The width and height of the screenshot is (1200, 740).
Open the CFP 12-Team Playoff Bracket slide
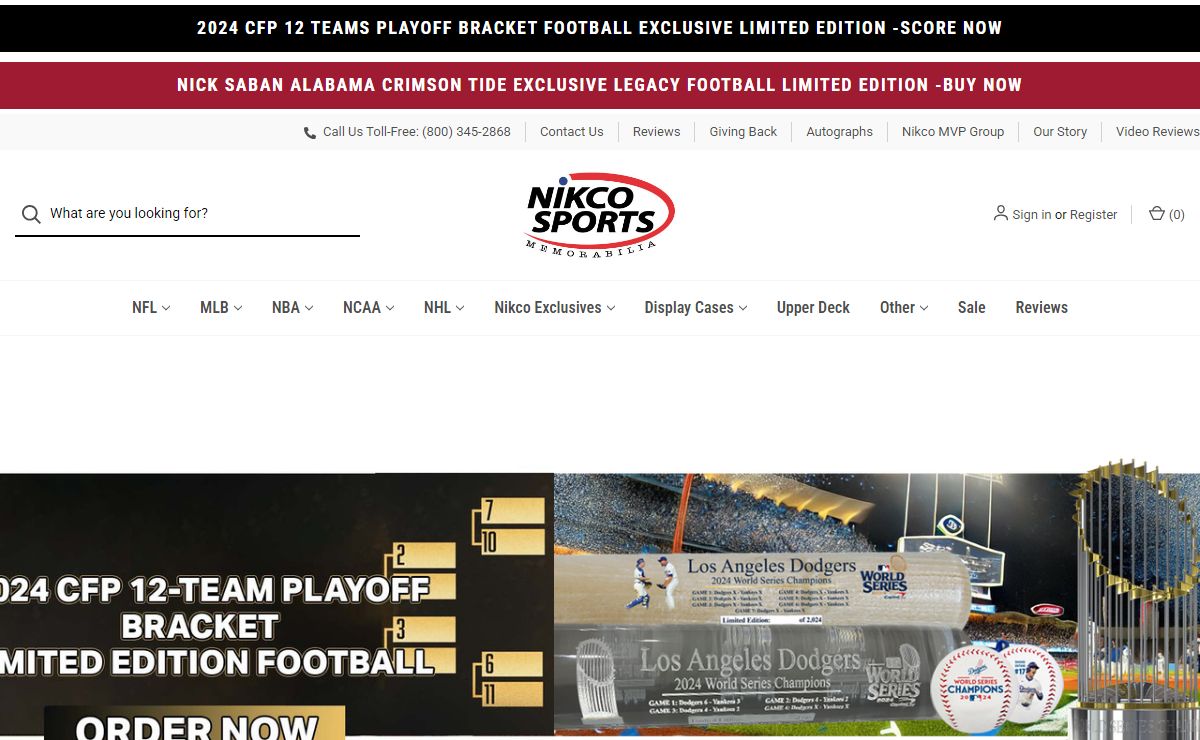[x=277, y=606]
